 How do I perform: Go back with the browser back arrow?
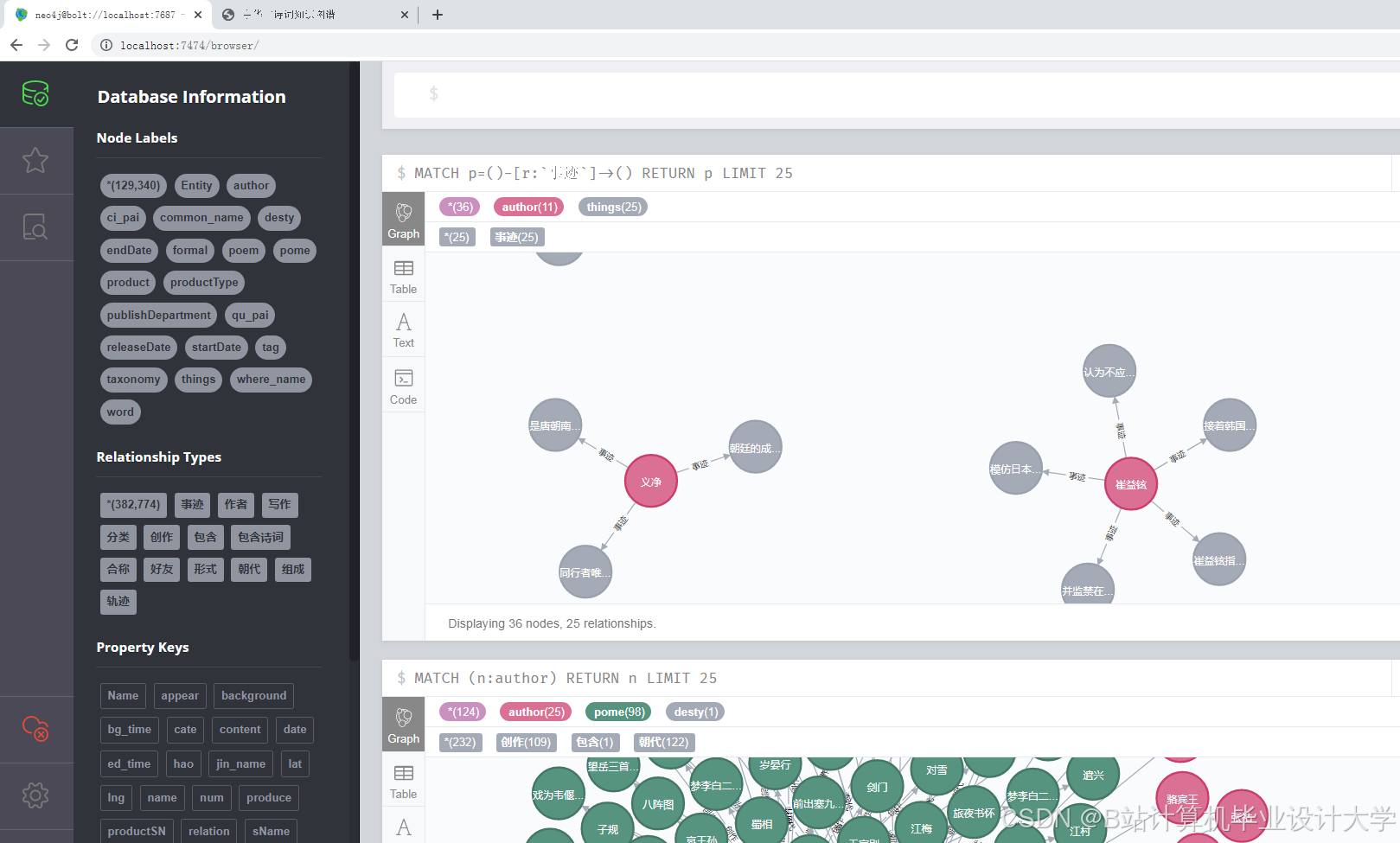tap(16, 45)
